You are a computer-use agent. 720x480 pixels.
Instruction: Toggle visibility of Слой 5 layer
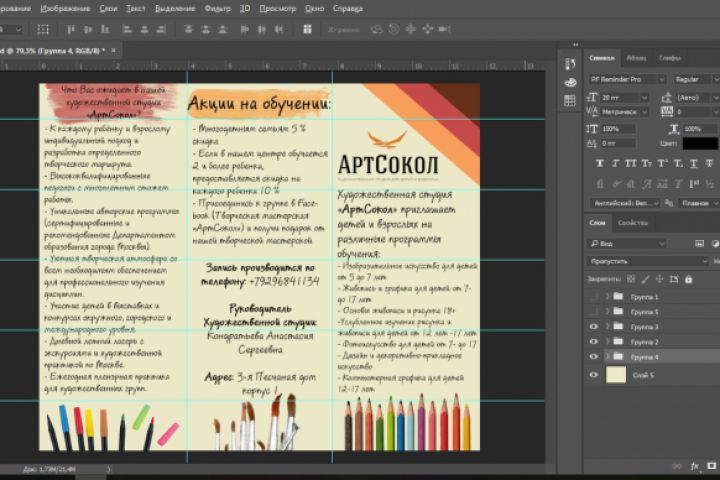click(x=594, y=374)
